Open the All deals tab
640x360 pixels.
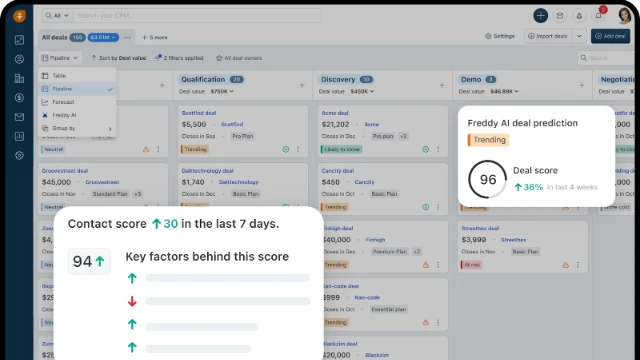(54, 37)
